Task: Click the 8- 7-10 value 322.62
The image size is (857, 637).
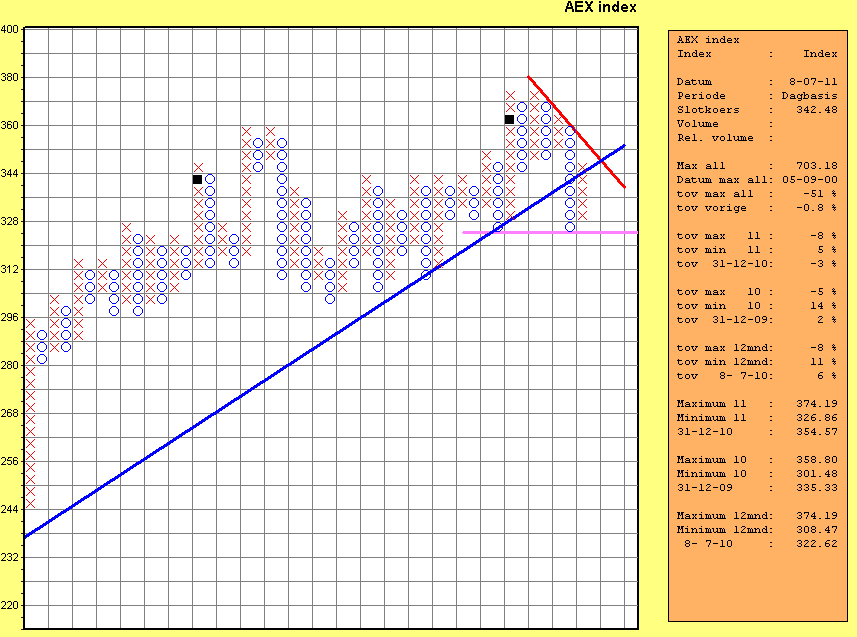Action: pos(816,544)
